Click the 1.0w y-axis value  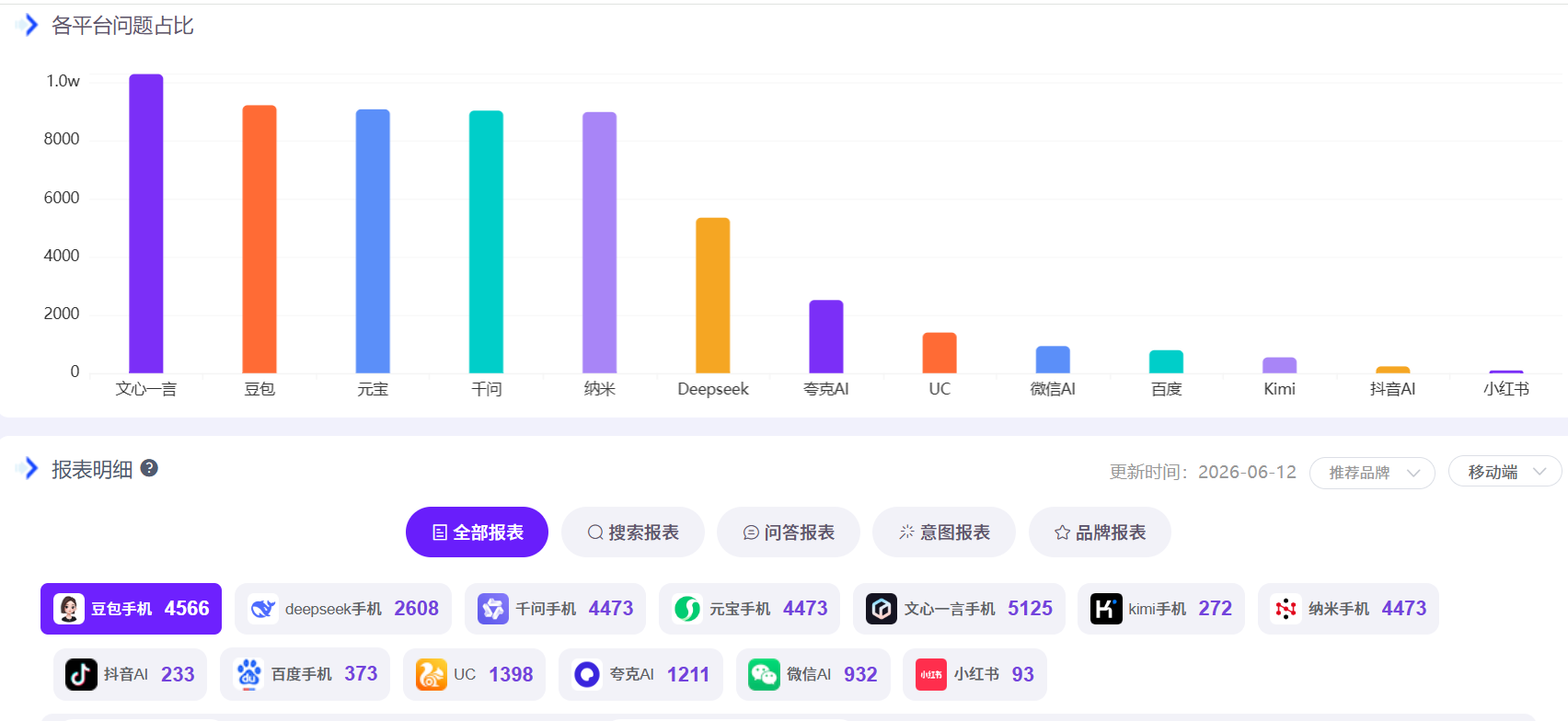click(63, 81)
